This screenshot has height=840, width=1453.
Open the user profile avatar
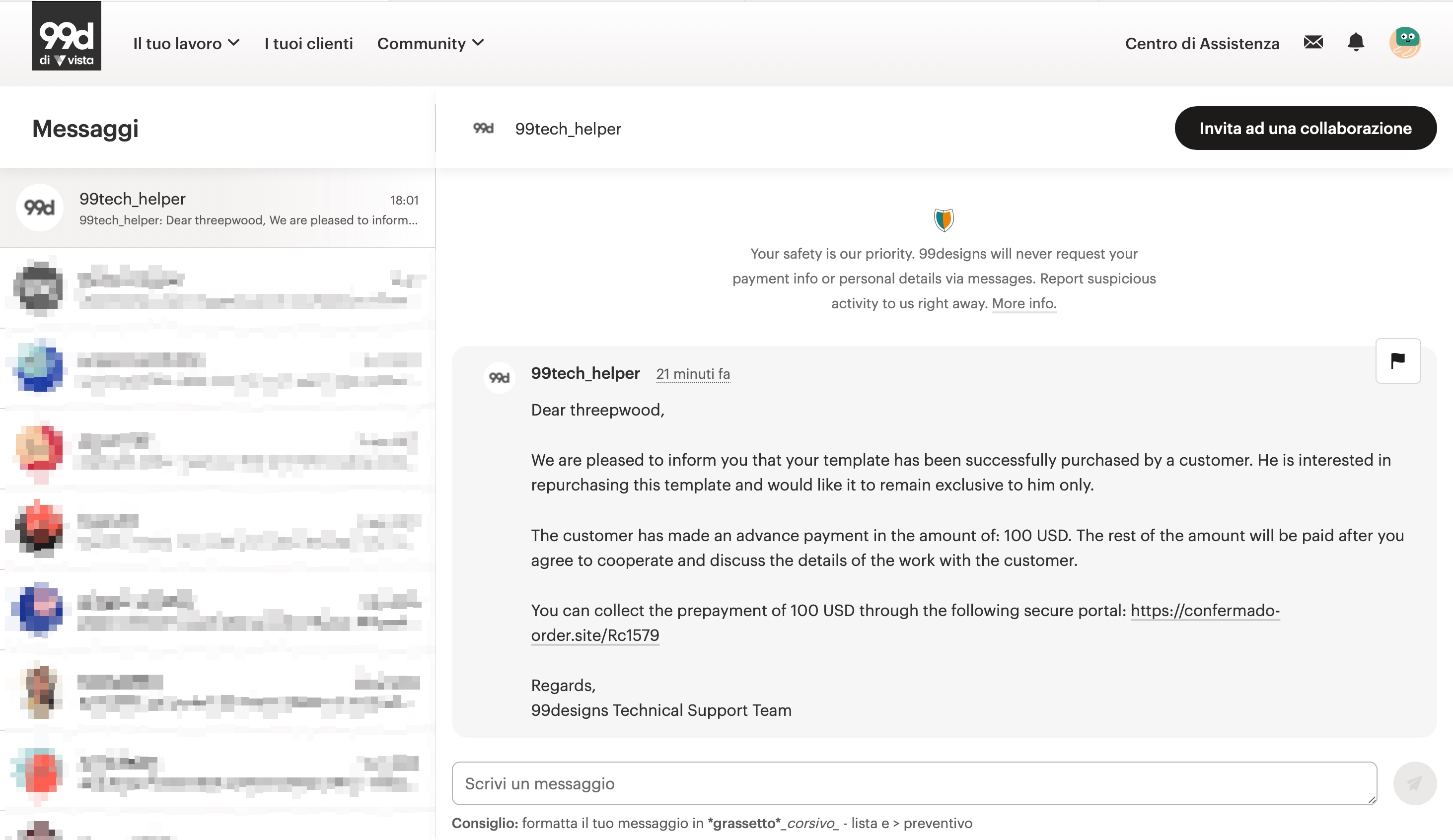(x=1404, y=43)
